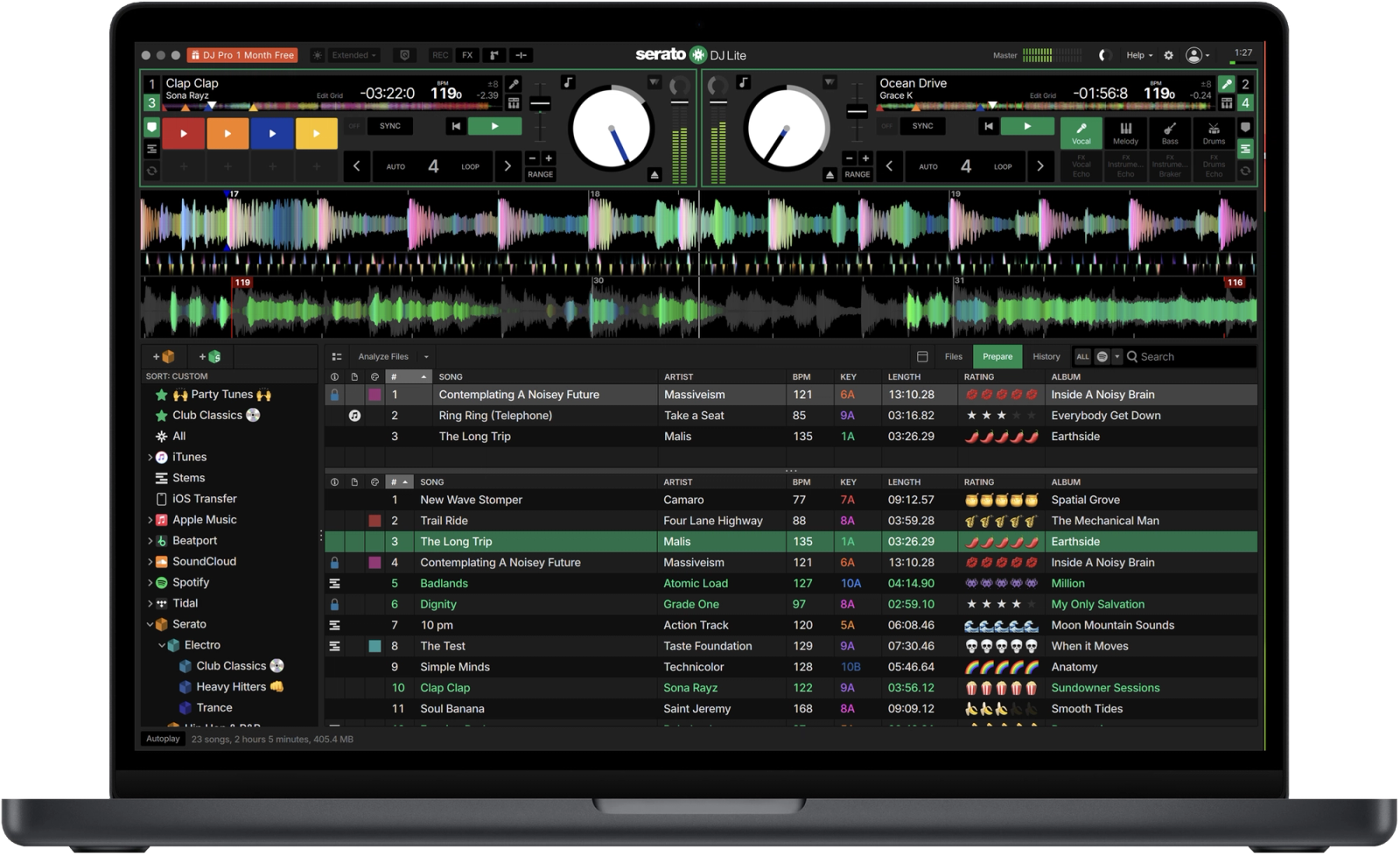Enable SYNC on the Clap Clap deck
The width and height of the screenshot is (1400, 856).
[x=389, y=126]
